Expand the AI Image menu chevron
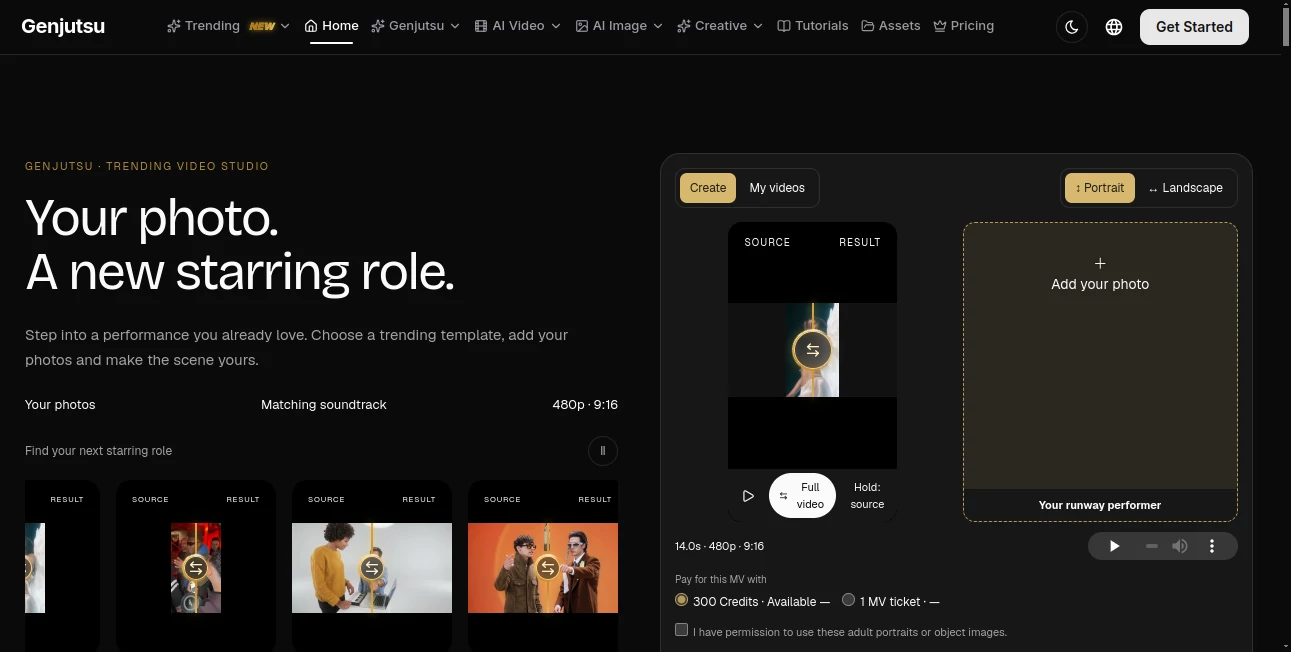Image resolution: width=1291 pixels, height=652 pixels. (658, 26)
